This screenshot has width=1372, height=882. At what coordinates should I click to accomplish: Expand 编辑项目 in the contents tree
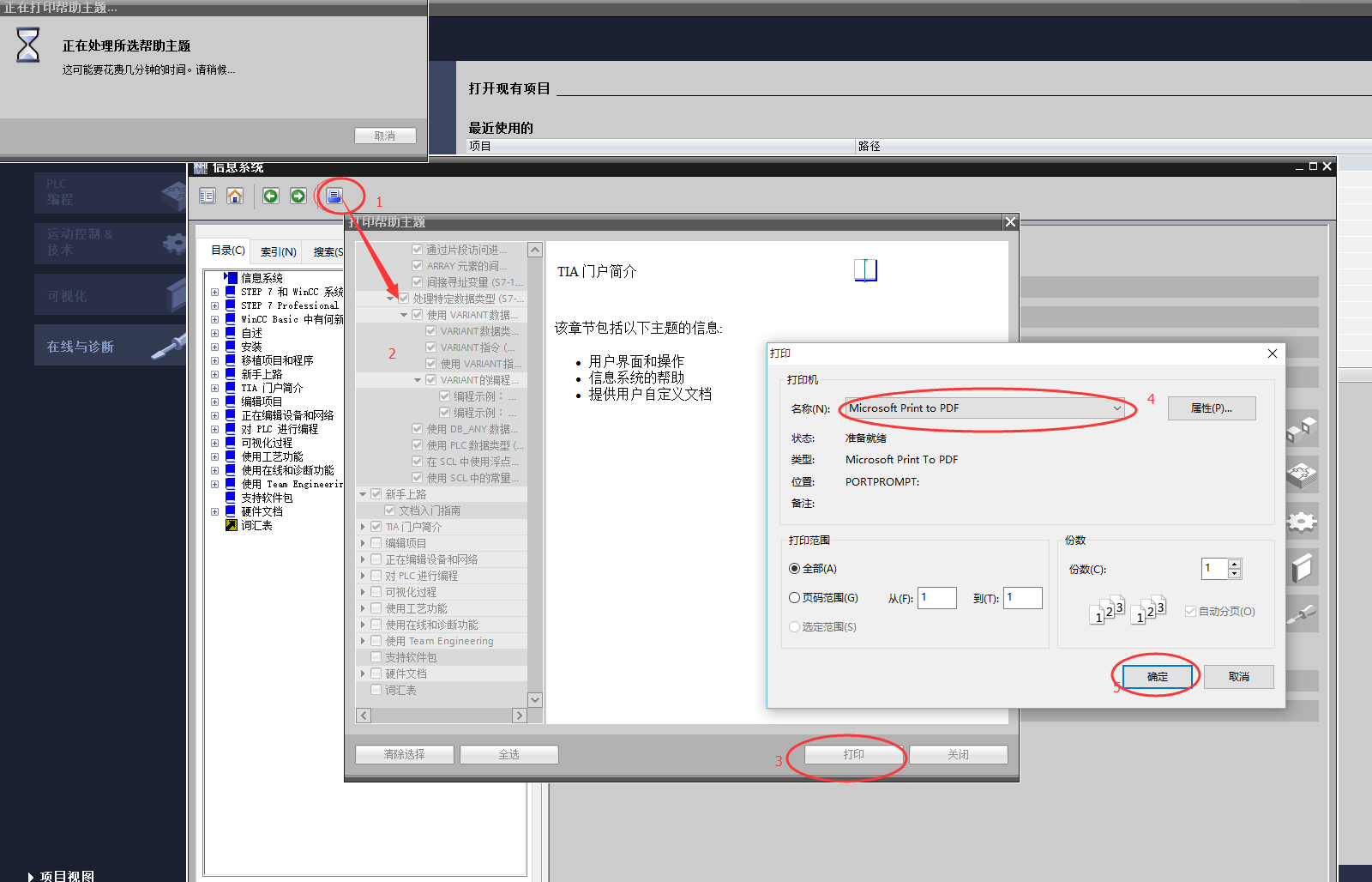214,402
